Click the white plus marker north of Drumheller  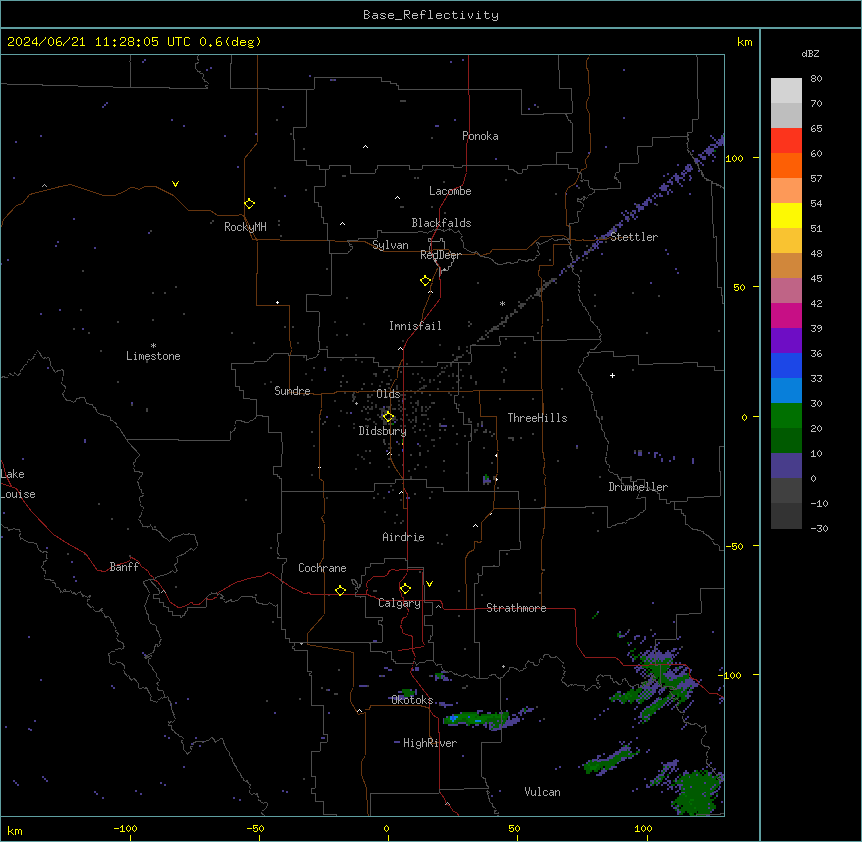(x=612, y=375)
